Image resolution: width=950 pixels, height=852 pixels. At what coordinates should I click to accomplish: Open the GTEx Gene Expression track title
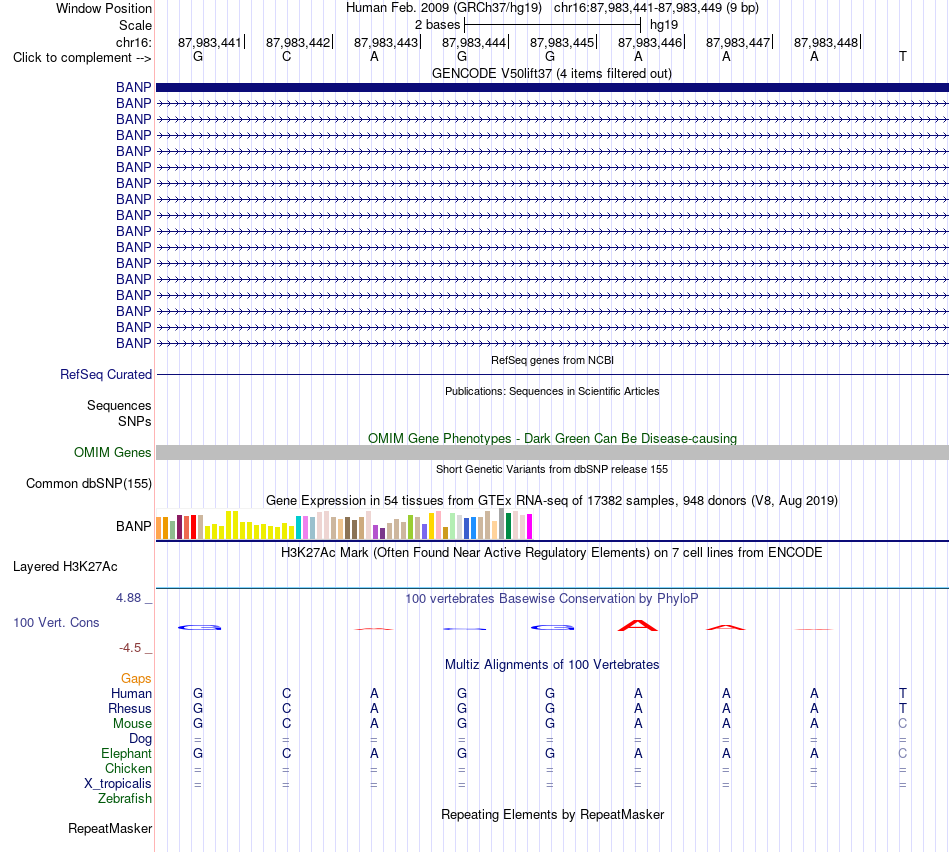click(x=552, y=501)
